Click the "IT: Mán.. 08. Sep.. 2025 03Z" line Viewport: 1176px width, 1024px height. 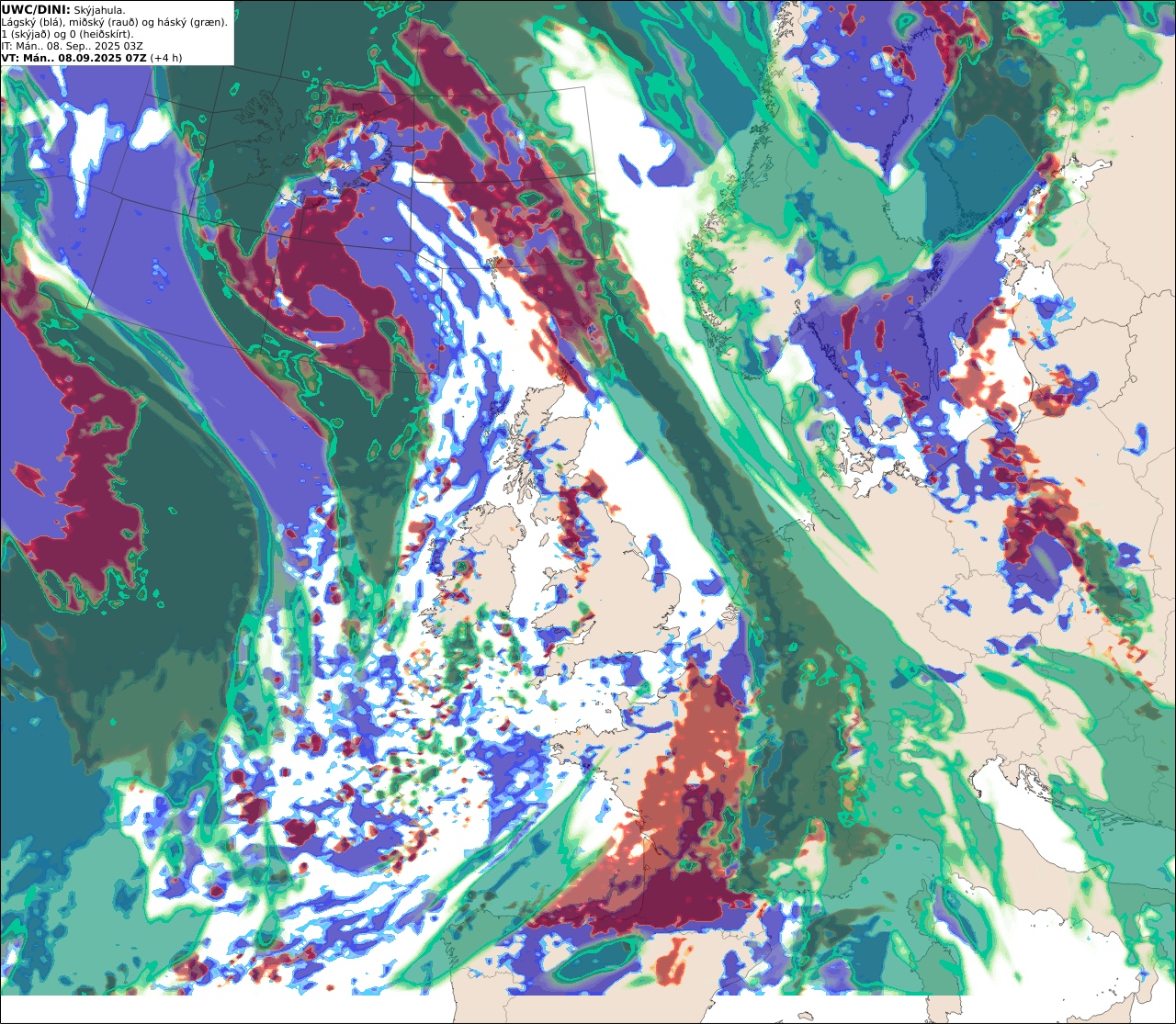pyautogui.click(x=73, y=46)
